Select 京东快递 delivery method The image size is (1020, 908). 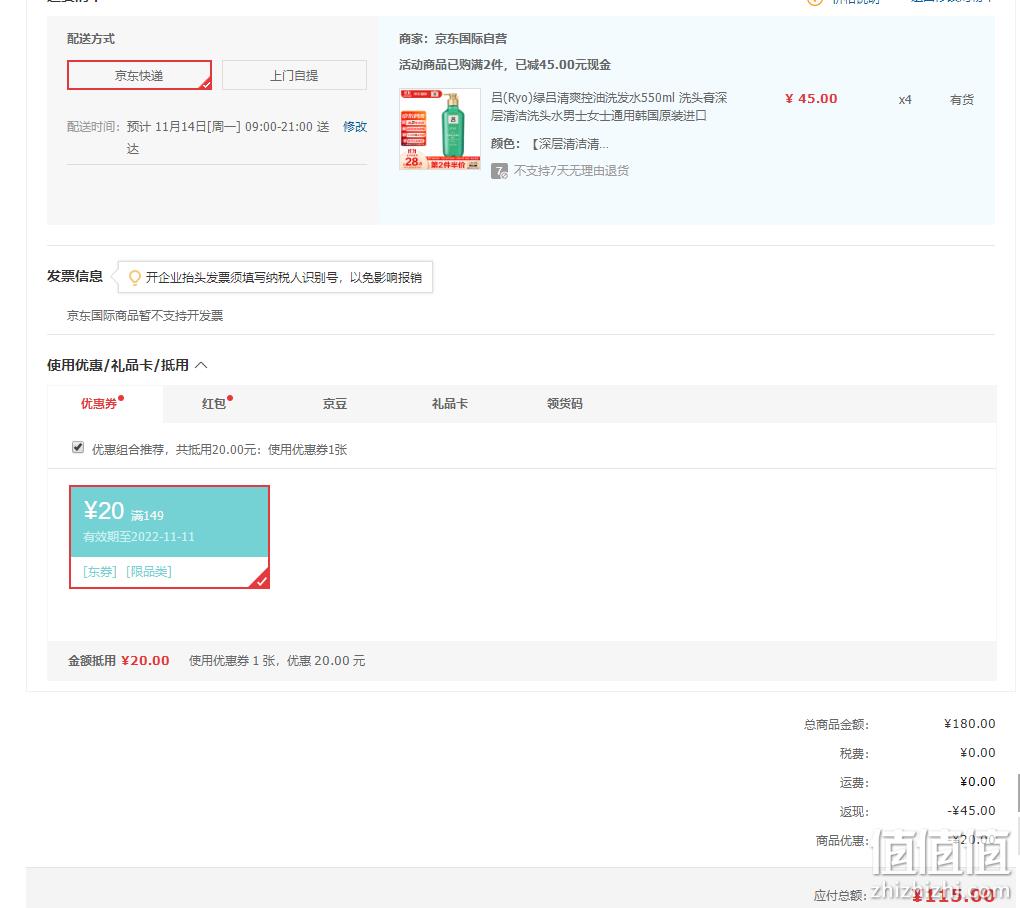tap(139, 75)
